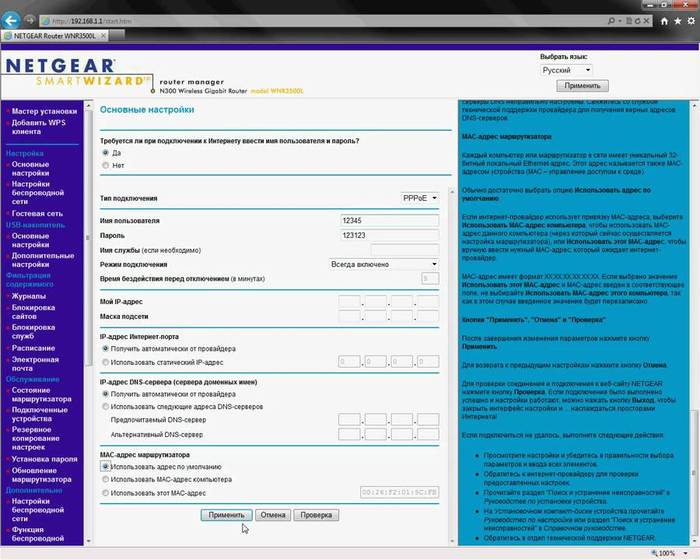Open Блокировка служб in sidebar
Screen dimensions: 700x560
click(x=33, y=331)
